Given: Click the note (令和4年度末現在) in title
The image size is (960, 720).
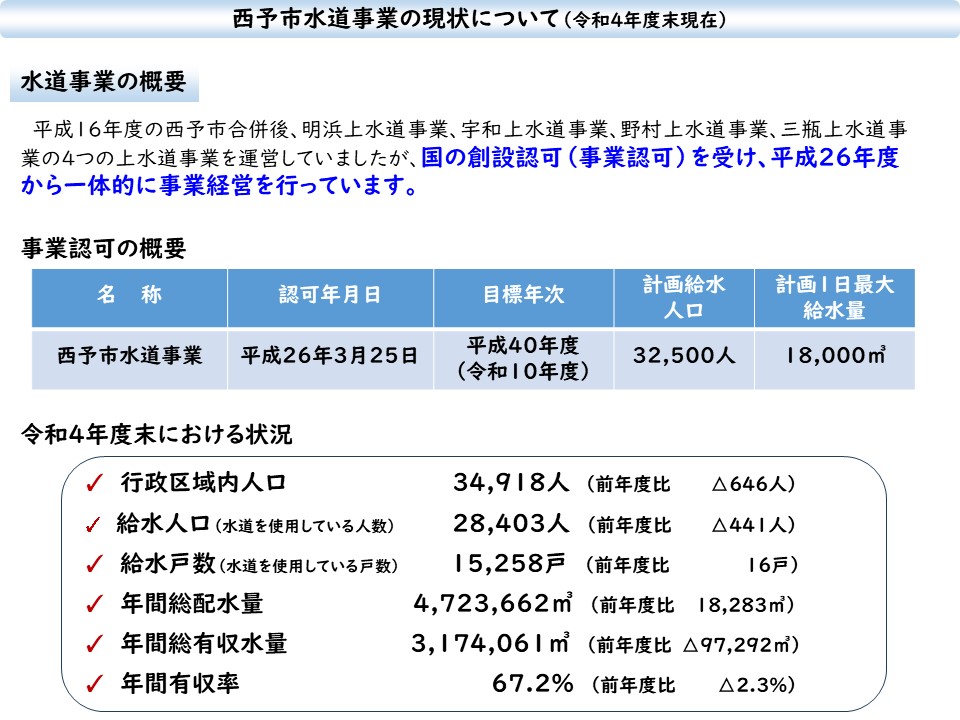Looking at the screenshot, I should (643, 21).
